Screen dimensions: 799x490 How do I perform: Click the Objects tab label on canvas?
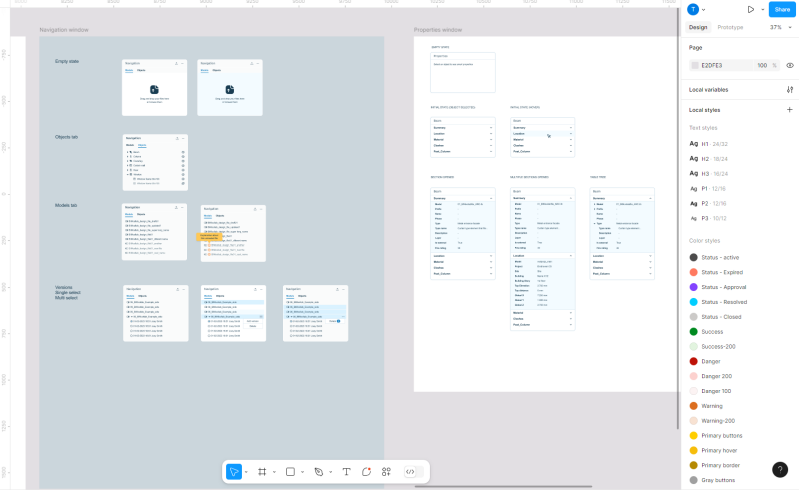[x=66, y=137]
